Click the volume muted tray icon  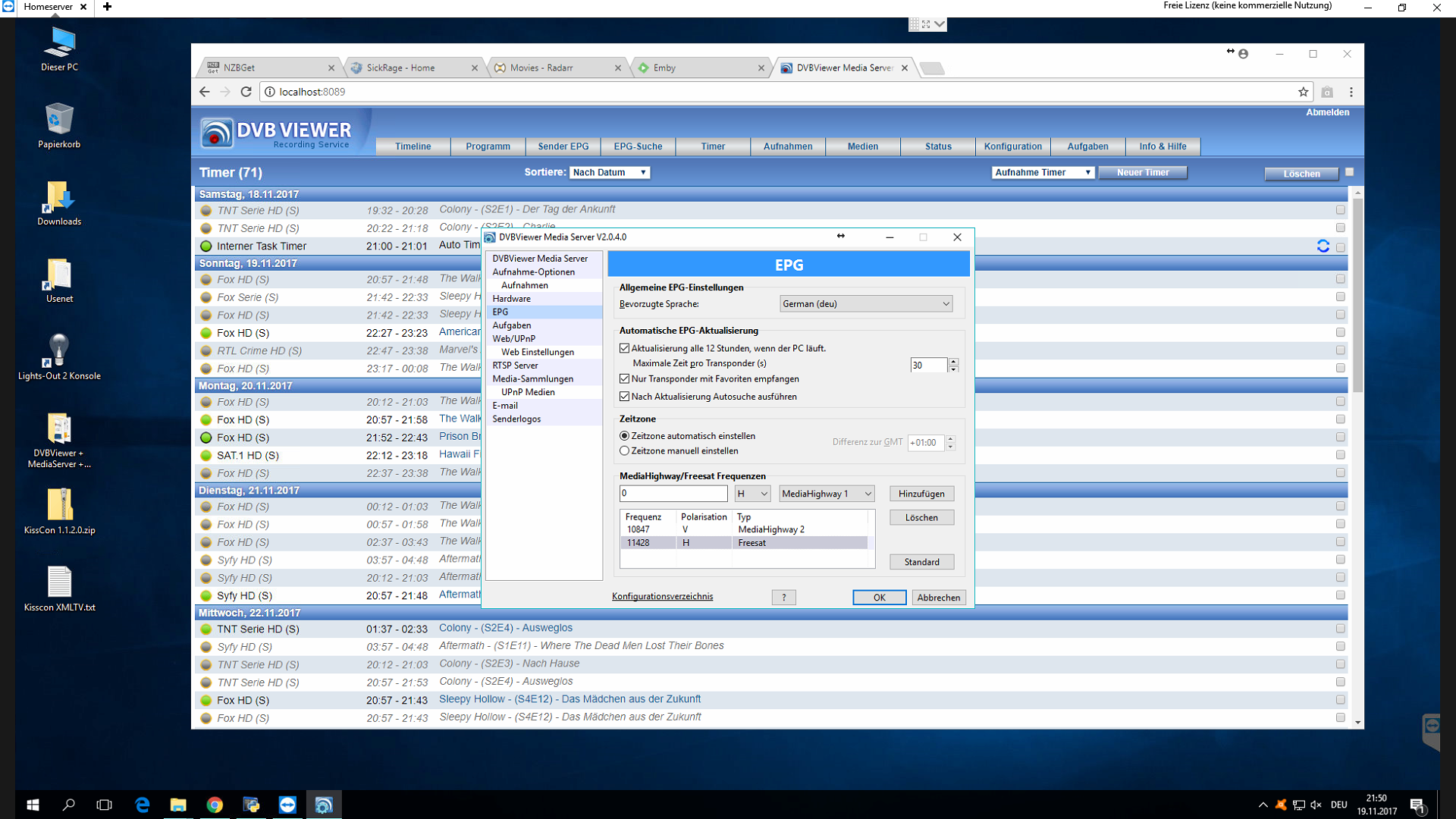1316,805
